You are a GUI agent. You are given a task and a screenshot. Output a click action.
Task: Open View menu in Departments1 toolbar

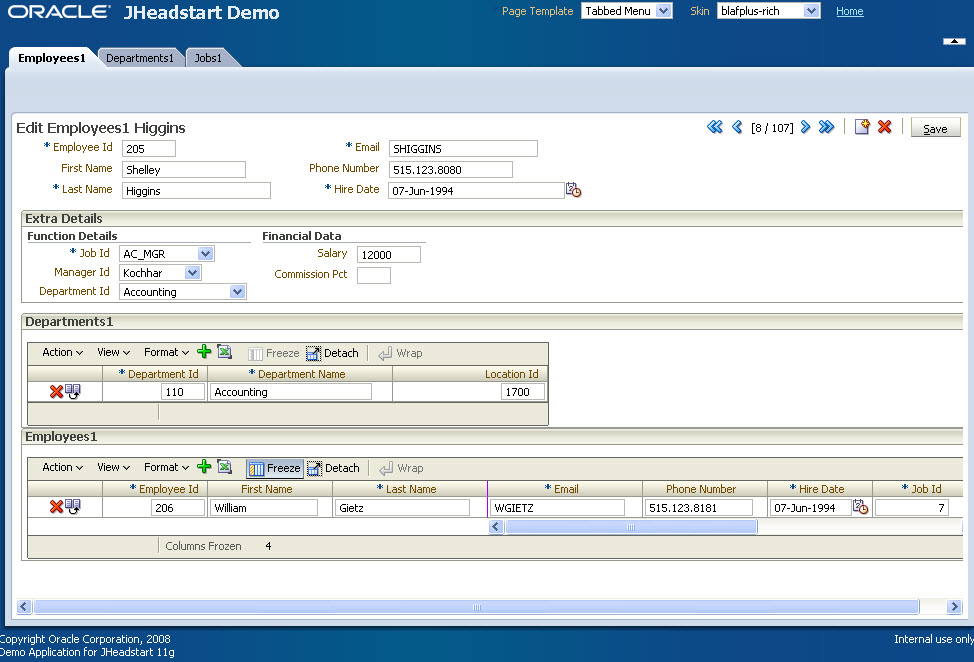[114, 352]
